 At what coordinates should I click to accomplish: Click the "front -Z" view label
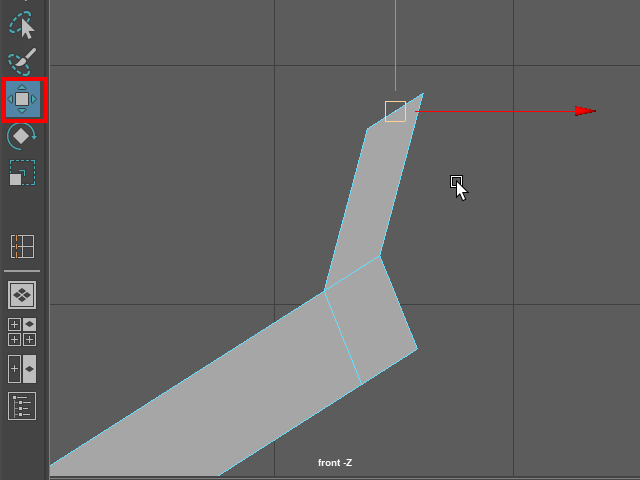click(335, 463)
